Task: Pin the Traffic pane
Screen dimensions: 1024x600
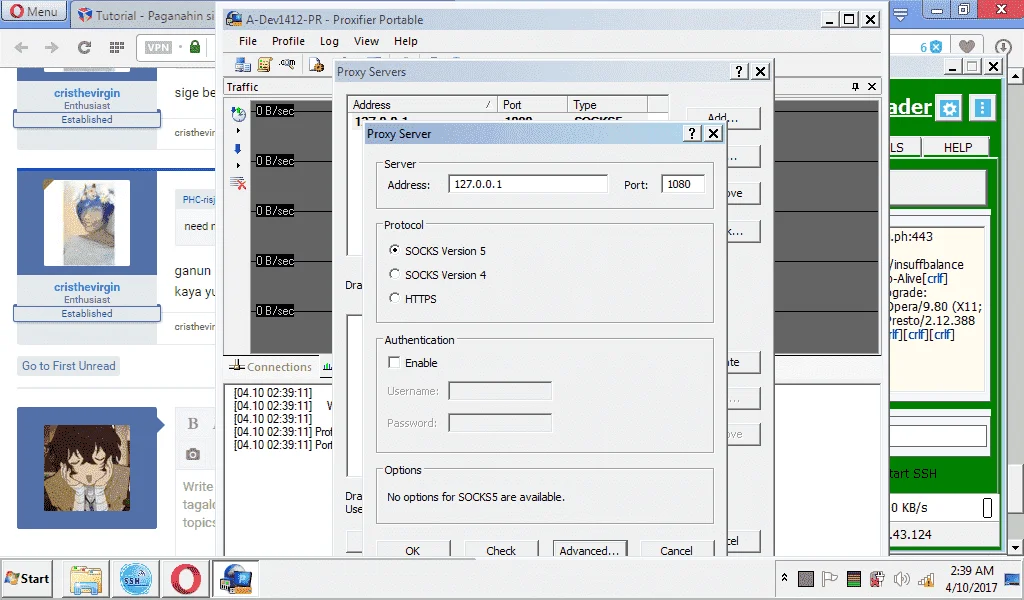Action: tap(856, 87)
